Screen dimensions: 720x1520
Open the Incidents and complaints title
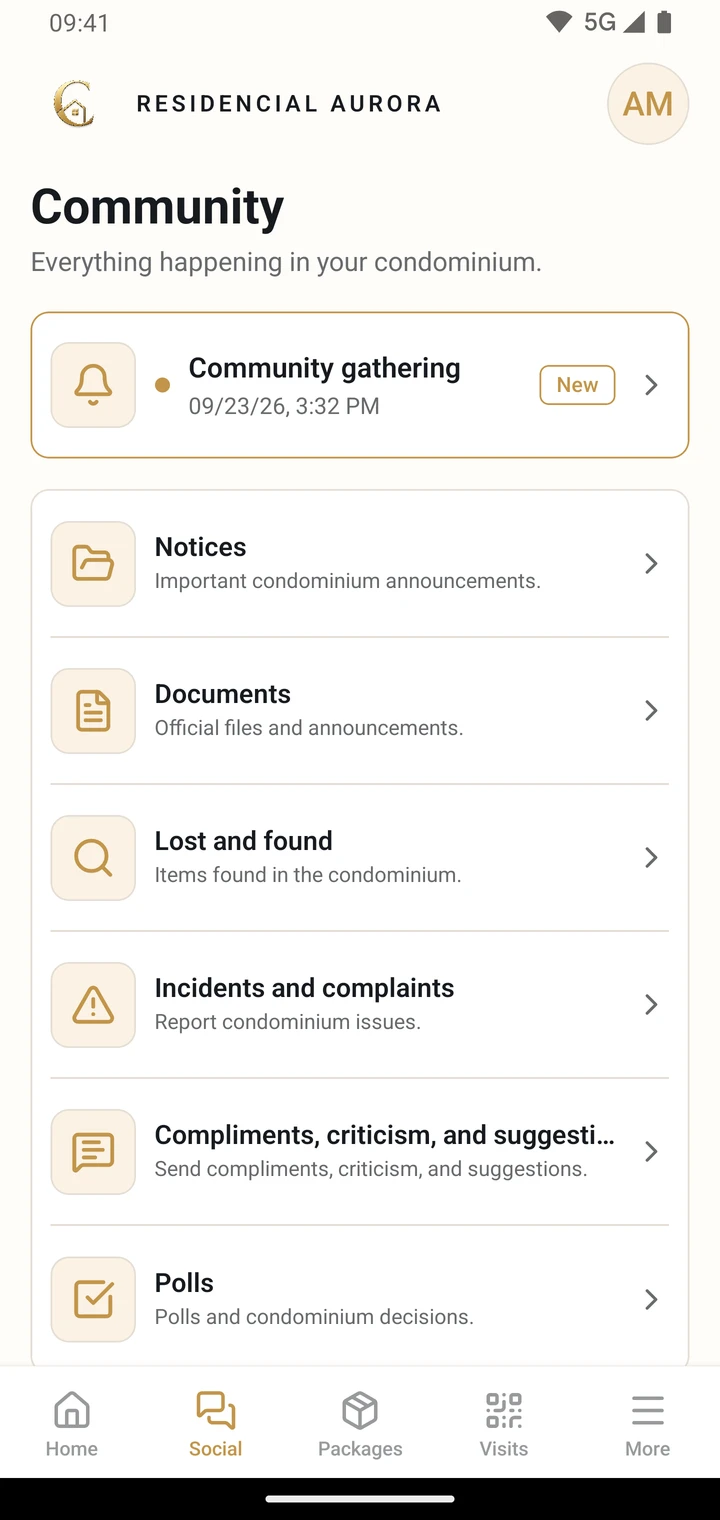pos(304,988)
